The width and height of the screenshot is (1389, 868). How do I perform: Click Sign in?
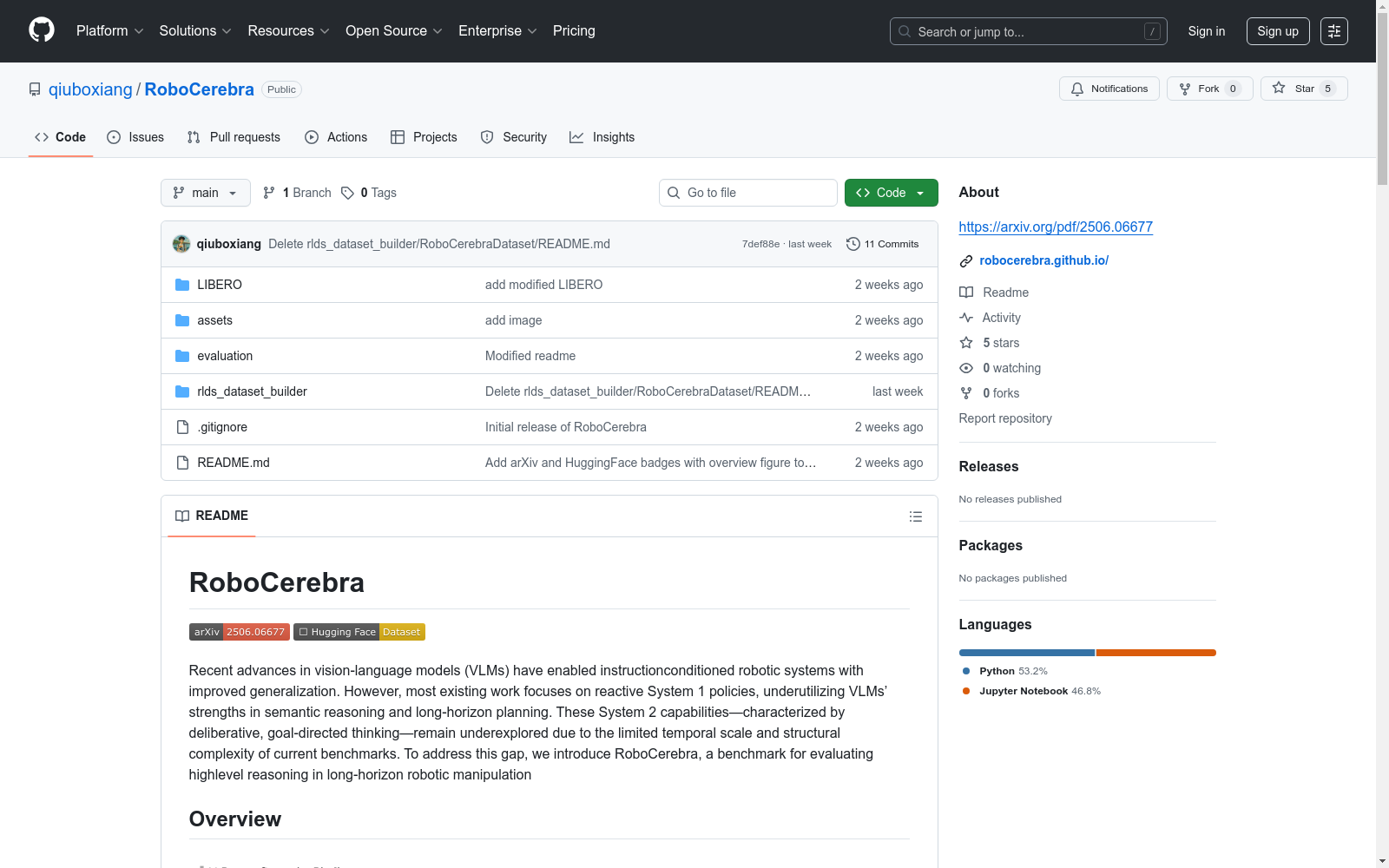click(1207, 31)
